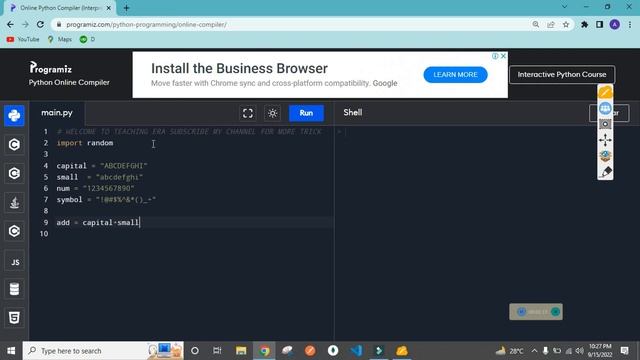Select the pencil tool in floating toolbar

point(605,92)
